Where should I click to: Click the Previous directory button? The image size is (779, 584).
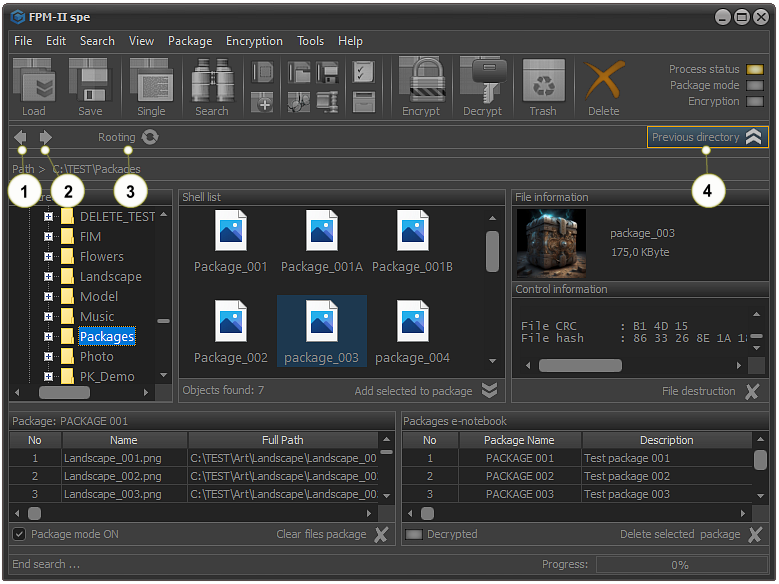[x=707, y=137]
